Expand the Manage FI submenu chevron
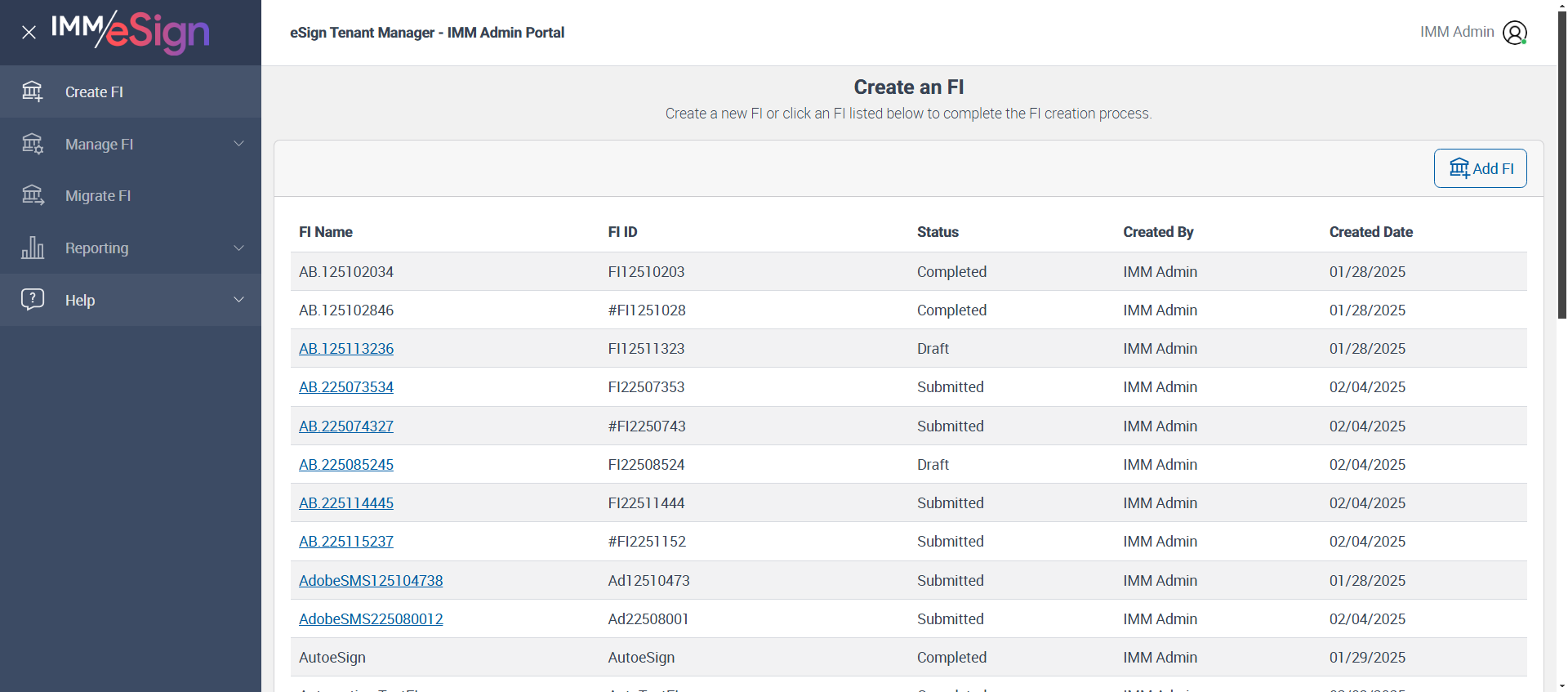Screen dimensions: 1568x692 tap(239, 144)
